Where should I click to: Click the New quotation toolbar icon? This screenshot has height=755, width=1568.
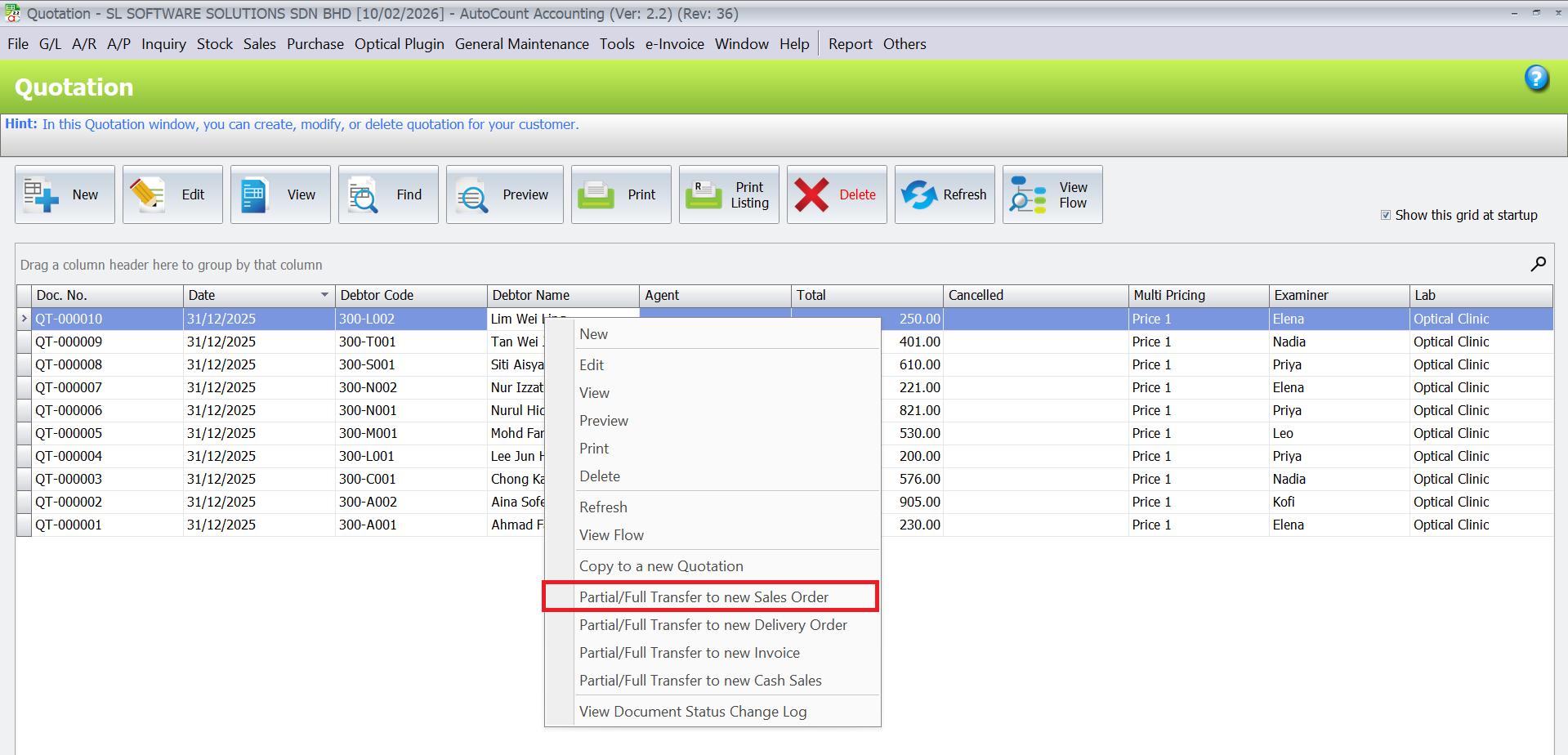[x=41, y=194]
